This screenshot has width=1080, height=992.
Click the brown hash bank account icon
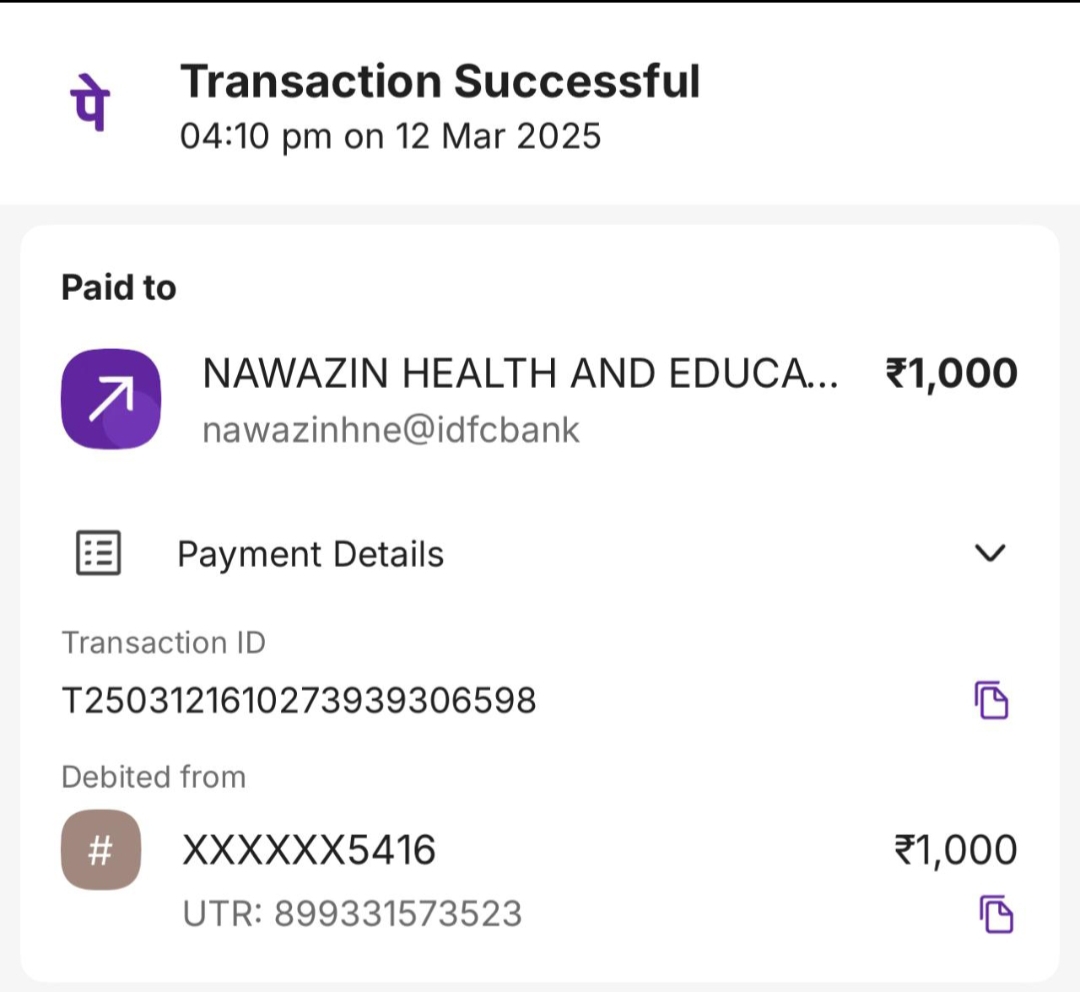[100, 850]
